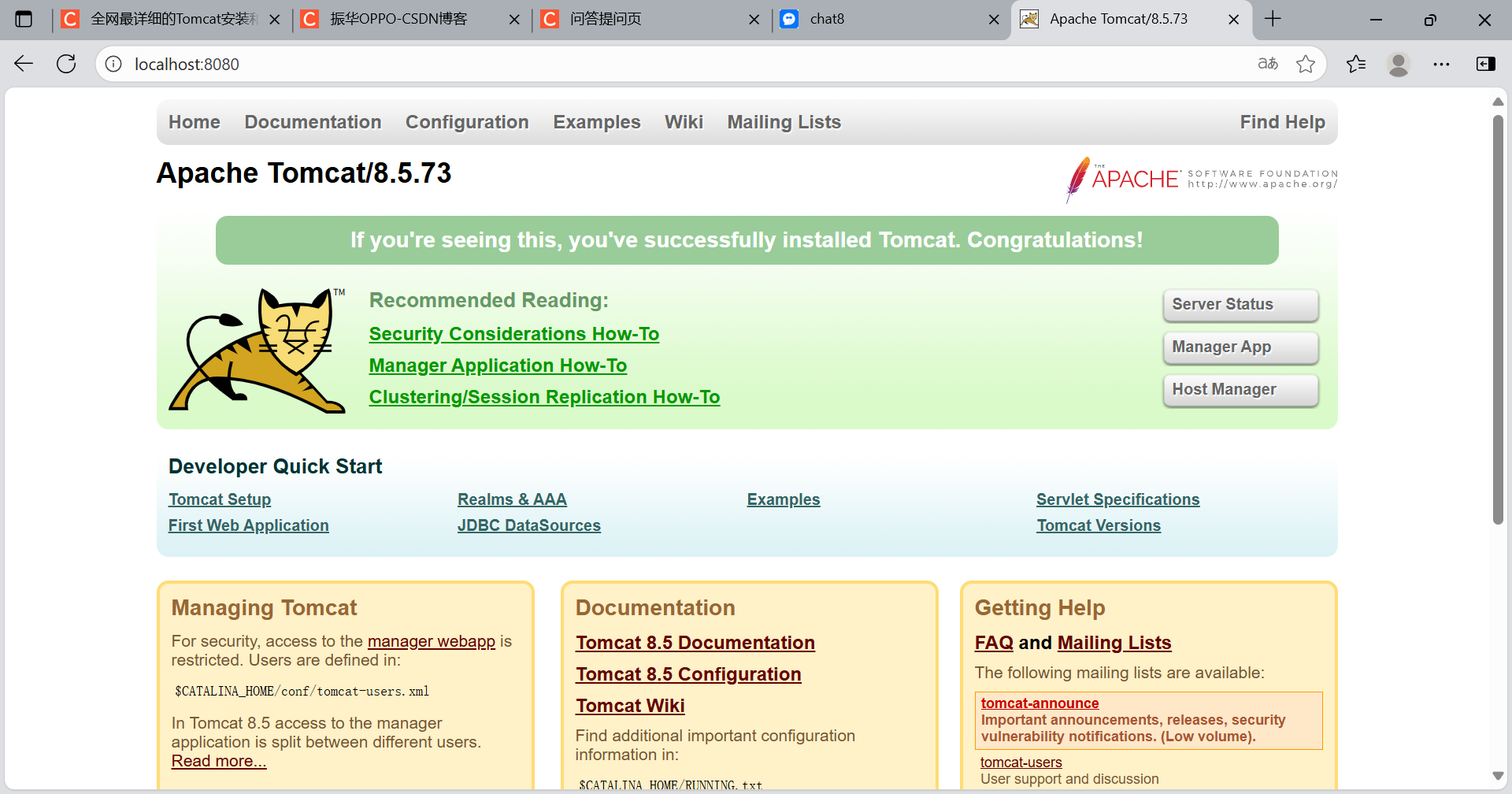Click the scrollbar up arrow
1512x794 pixels.
1498,102
